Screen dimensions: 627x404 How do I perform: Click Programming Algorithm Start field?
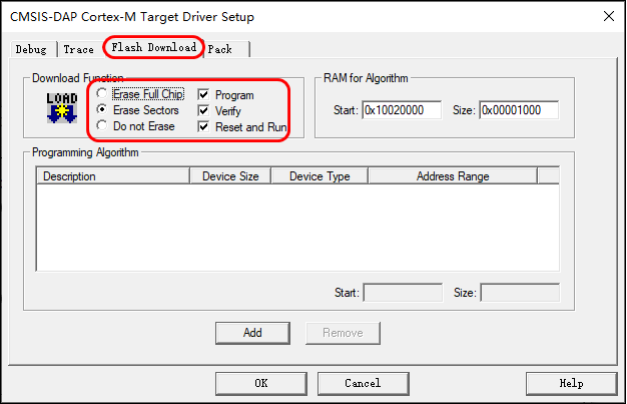point(403,293)
